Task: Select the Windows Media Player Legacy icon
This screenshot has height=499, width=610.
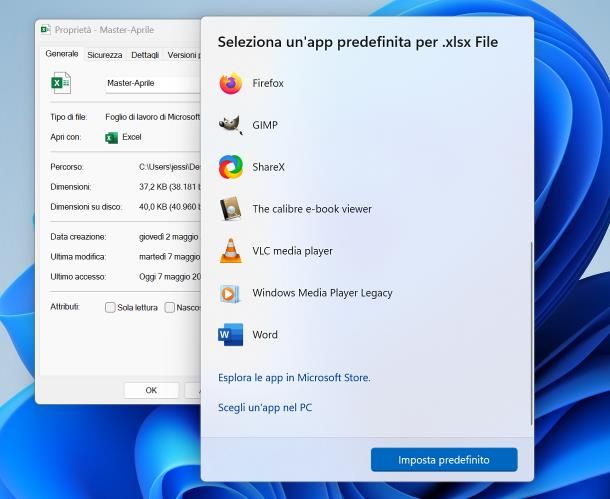Action: [x=230, y=293]
